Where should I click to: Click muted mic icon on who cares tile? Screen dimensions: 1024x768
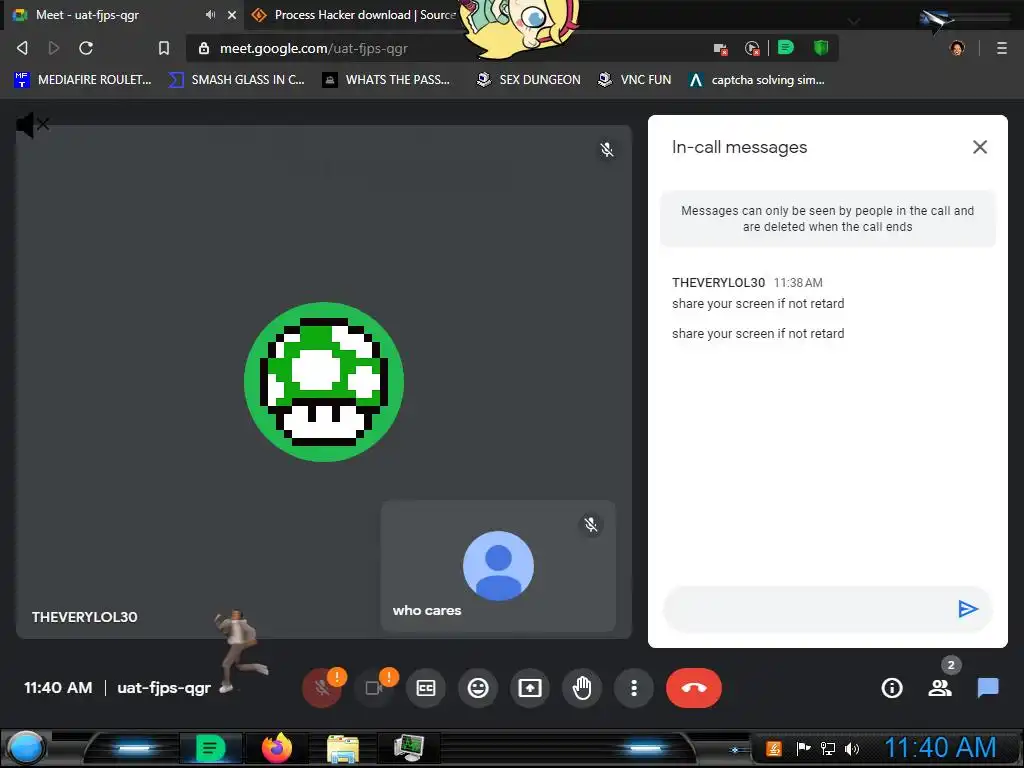pyautogui.click(x=591, y=524)
